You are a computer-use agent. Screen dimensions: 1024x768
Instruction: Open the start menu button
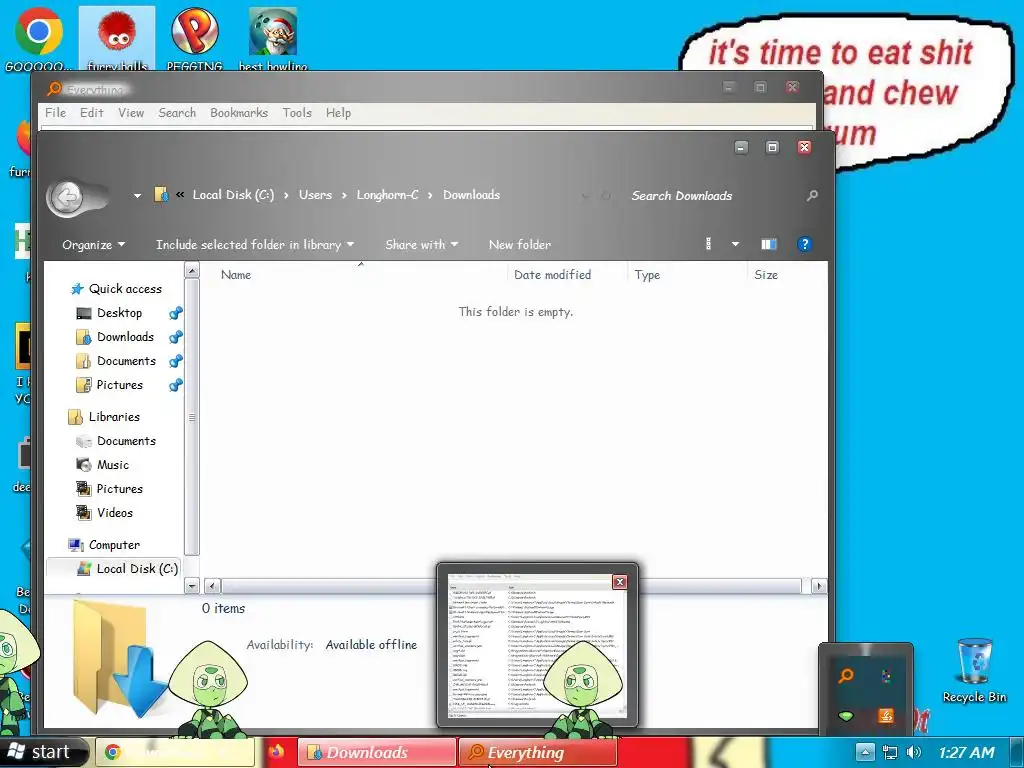point(44,752)
